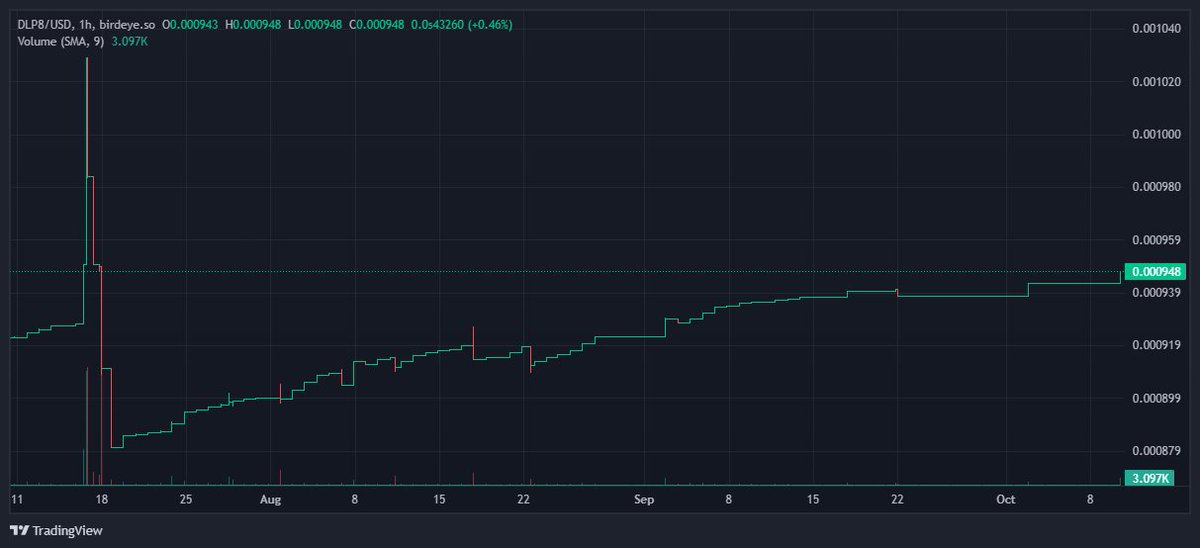This screenshot has height=548, width=1200.
Task: Click the 0.000980 price axis label
Action: [1156, 187]
